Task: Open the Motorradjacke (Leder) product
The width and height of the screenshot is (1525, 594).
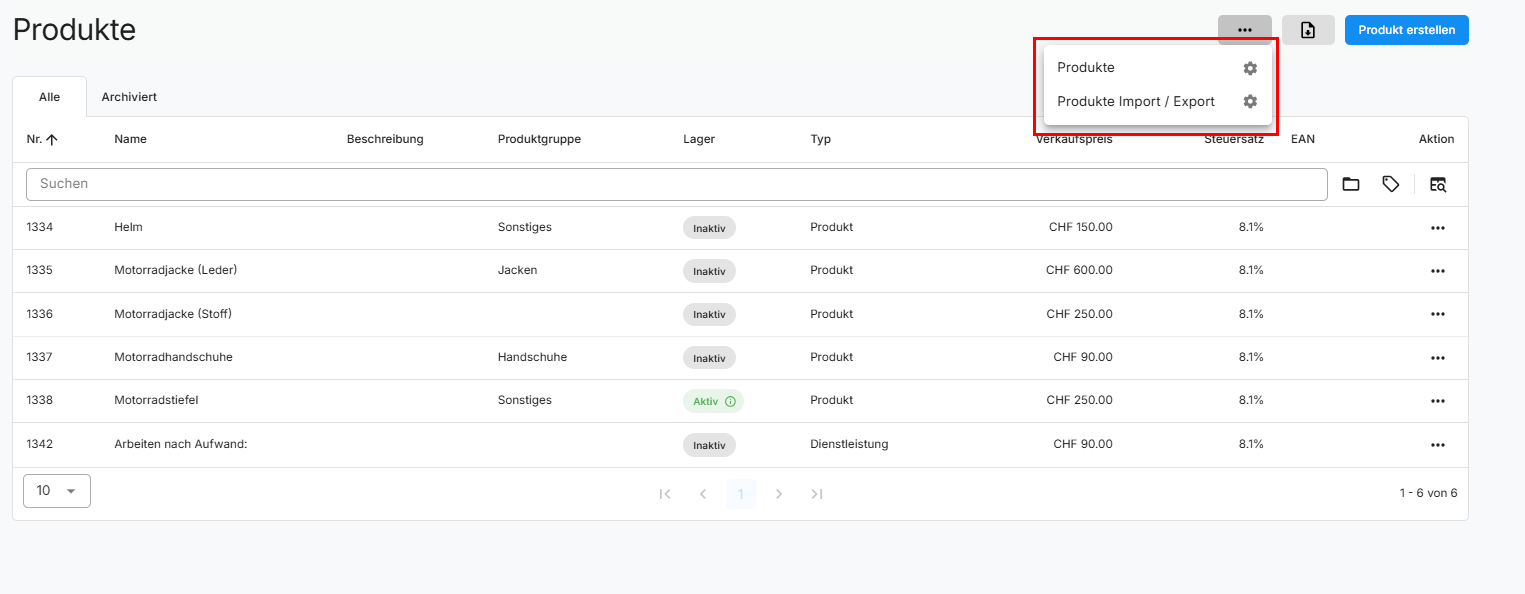Action: tap(175, 270)
